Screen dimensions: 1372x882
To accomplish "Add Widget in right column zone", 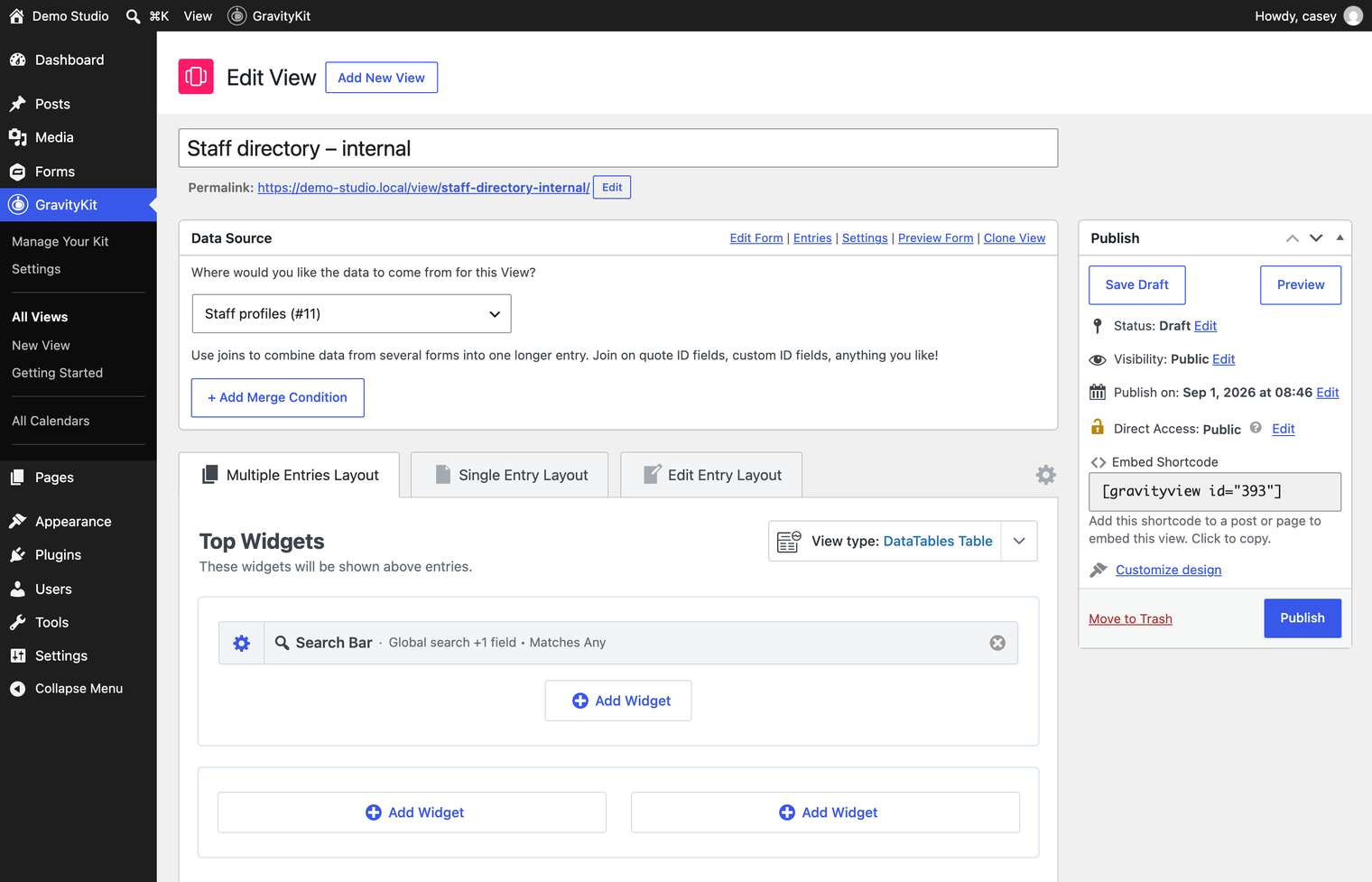I will tap(825, 812).
